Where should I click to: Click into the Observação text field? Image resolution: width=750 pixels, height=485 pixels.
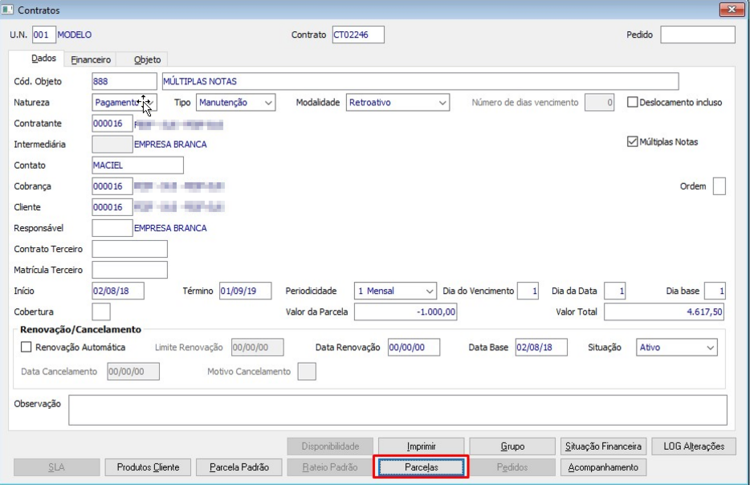click(x=397, y=410)
